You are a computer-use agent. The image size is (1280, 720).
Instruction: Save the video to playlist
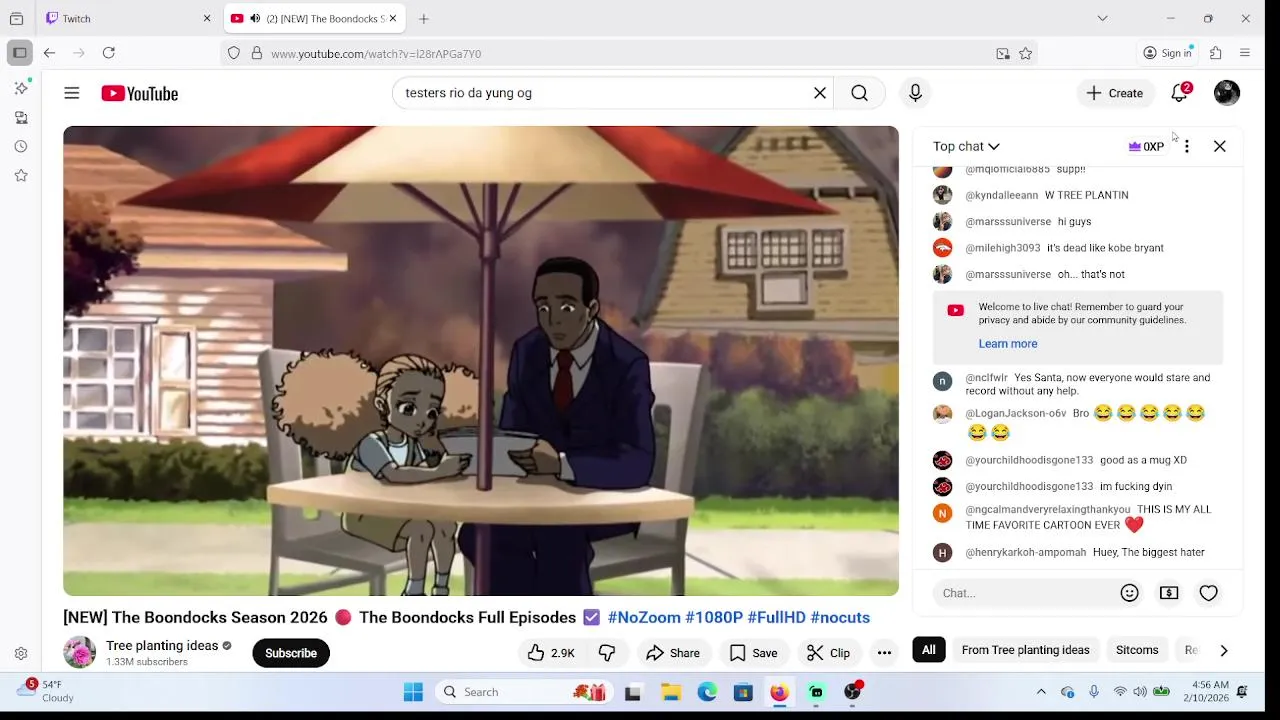[x=753, y=653]
